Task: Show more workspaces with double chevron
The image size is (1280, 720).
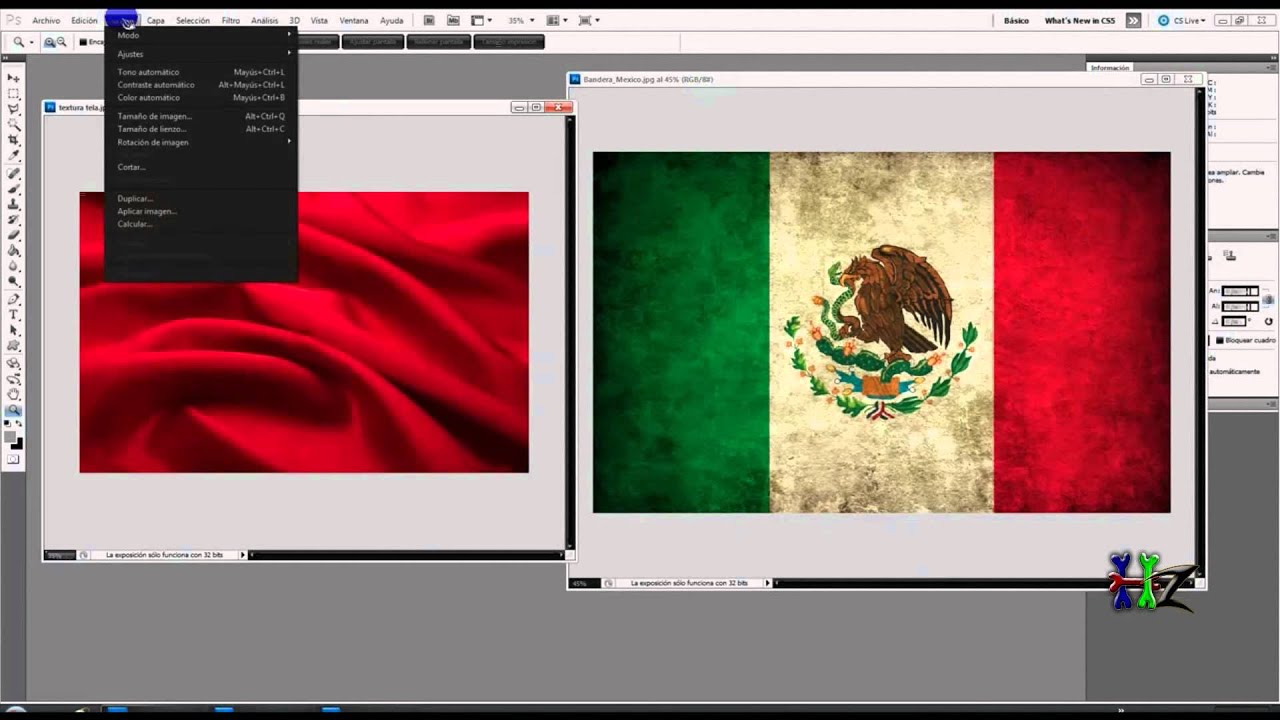Action: [1133, 20]
